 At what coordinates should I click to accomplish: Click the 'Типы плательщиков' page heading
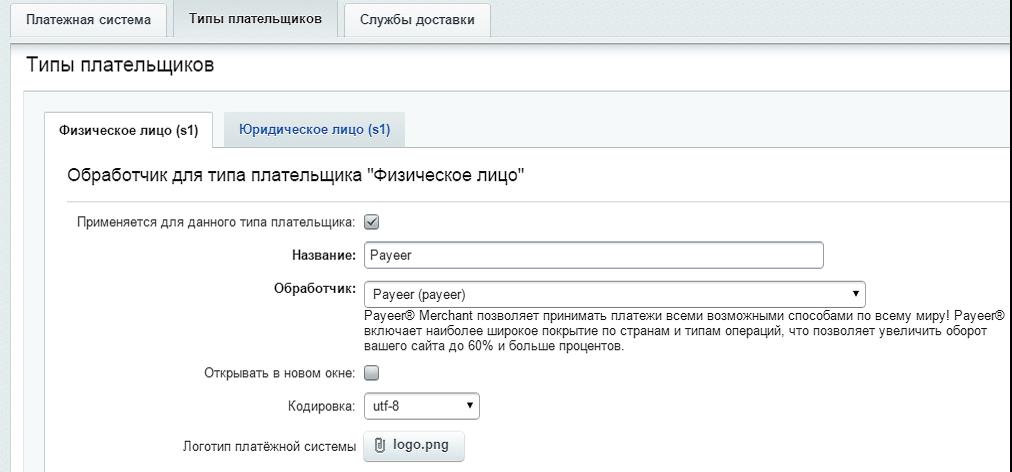coord(119,66)
